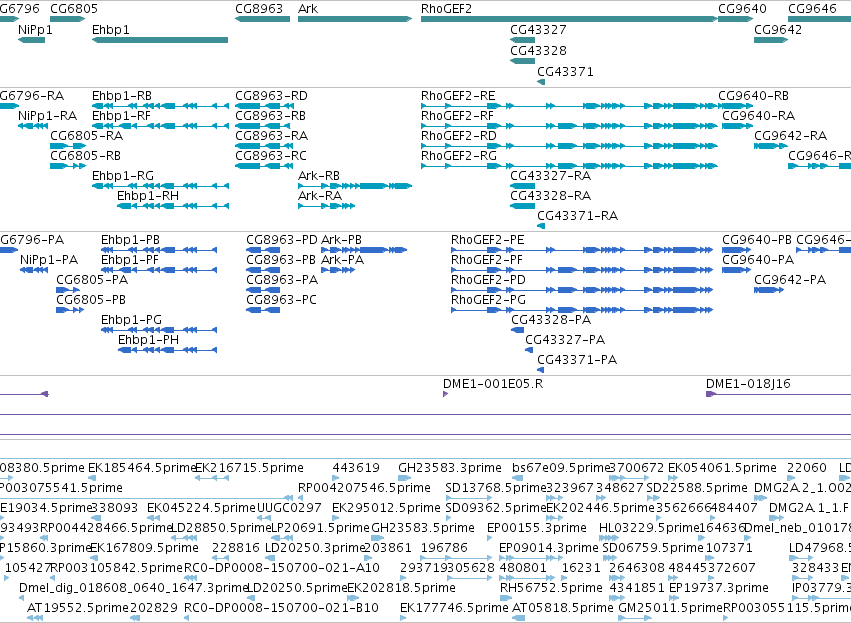The image size is (851, 623).
Task: Click transcript Ehbp1-RB
Action: pos(160,106)
